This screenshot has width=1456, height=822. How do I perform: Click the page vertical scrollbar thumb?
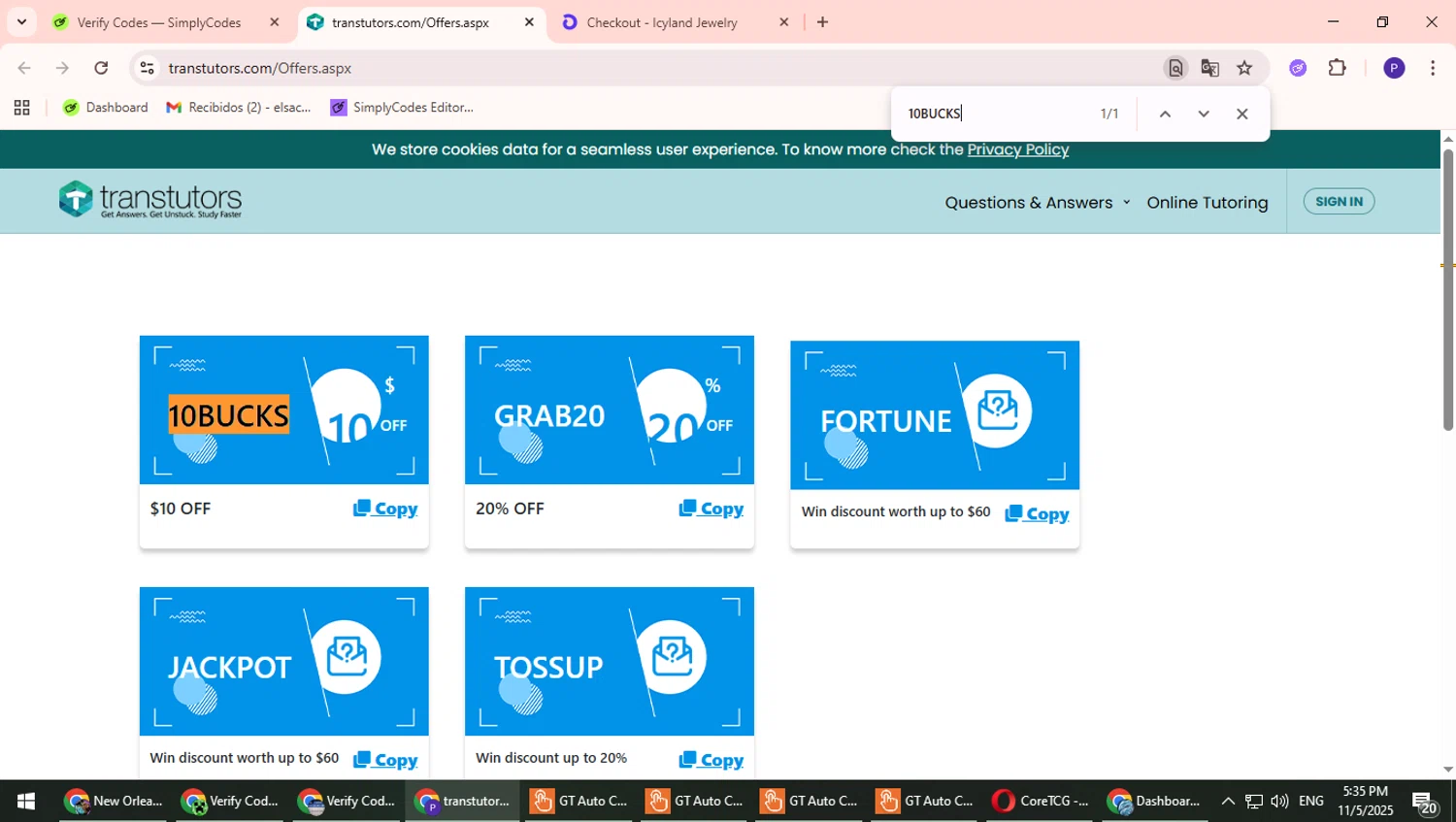click(x=1448, y=289)
